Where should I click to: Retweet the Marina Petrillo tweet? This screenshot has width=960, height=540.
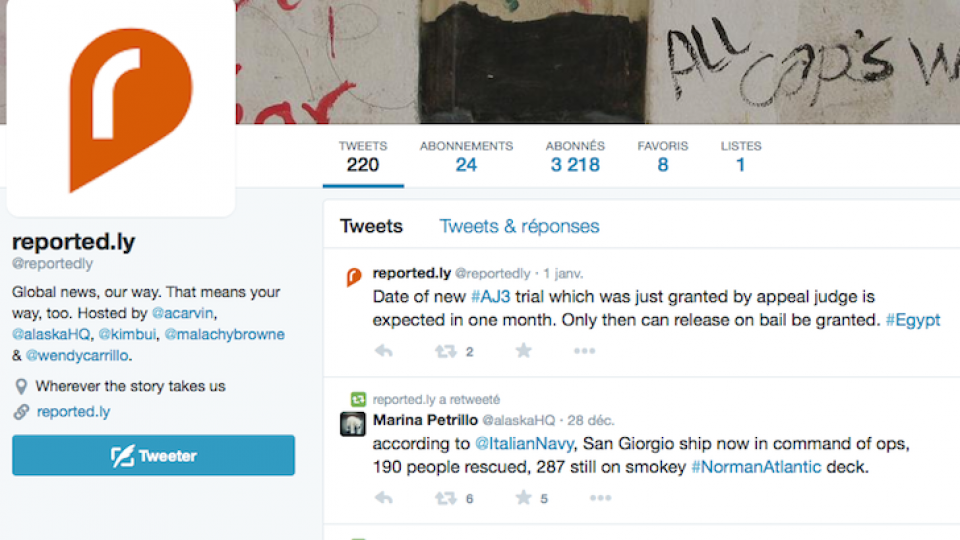(x=446, y=498)
